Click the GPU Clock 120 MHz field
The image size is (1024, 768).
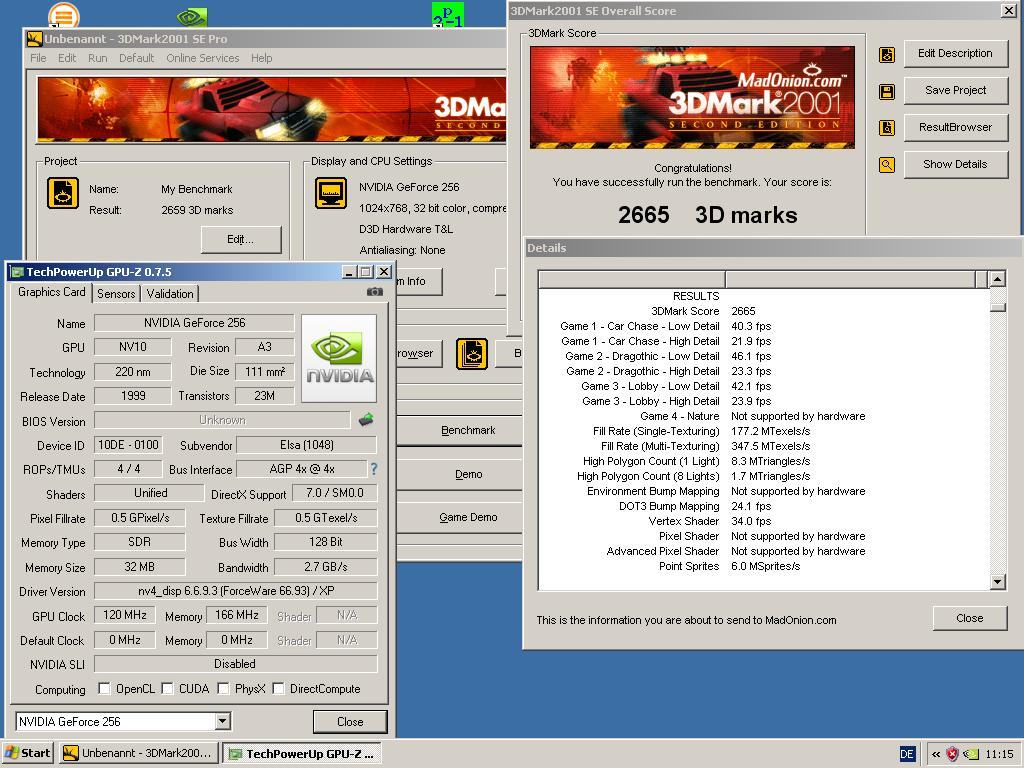(x=125, y=615)
